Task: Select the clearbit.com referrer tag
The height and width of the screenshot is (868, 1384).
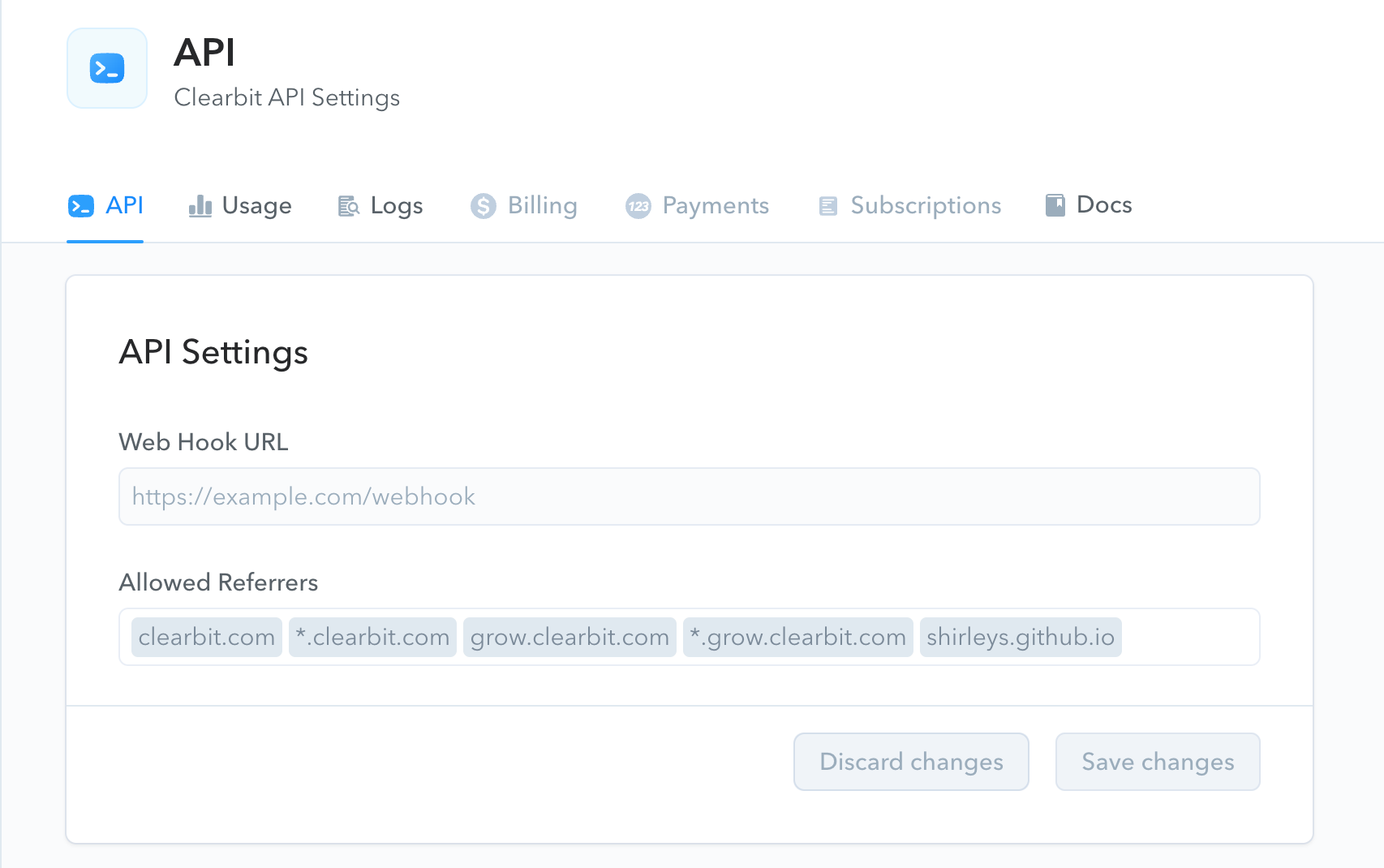Action: pos(207,637)
